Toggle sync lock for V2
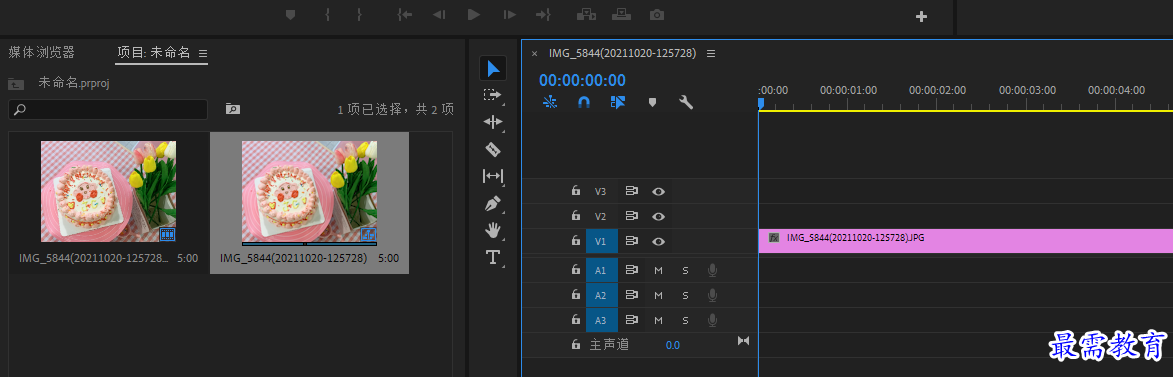1173x377 pixels. point(631,216)
